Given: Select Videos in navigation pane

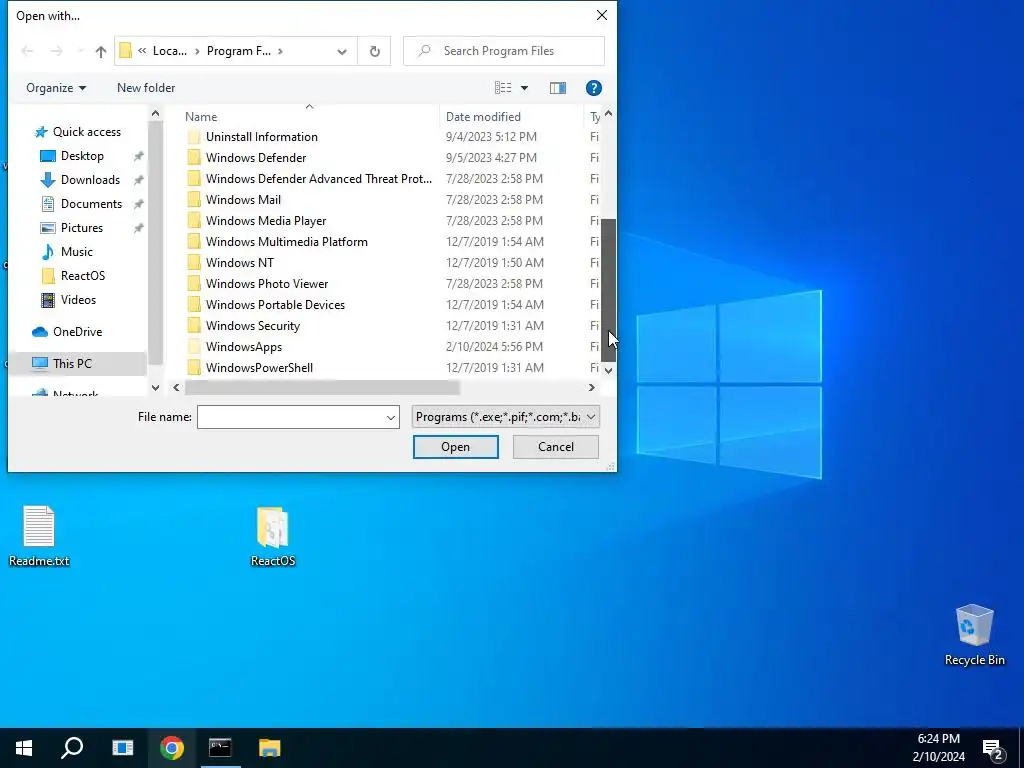Looking at the screenshot, I should click(78, 300).
